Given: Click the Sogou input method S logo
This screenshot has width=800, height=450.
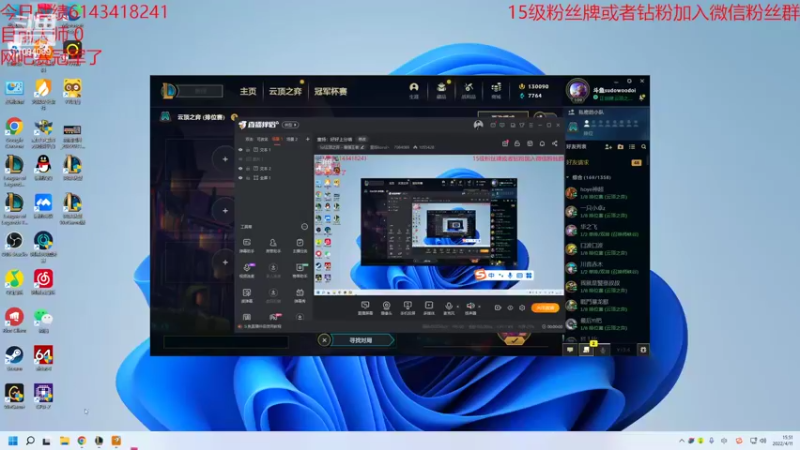Looking at the screenshot, I should click(x=480, y=275).
